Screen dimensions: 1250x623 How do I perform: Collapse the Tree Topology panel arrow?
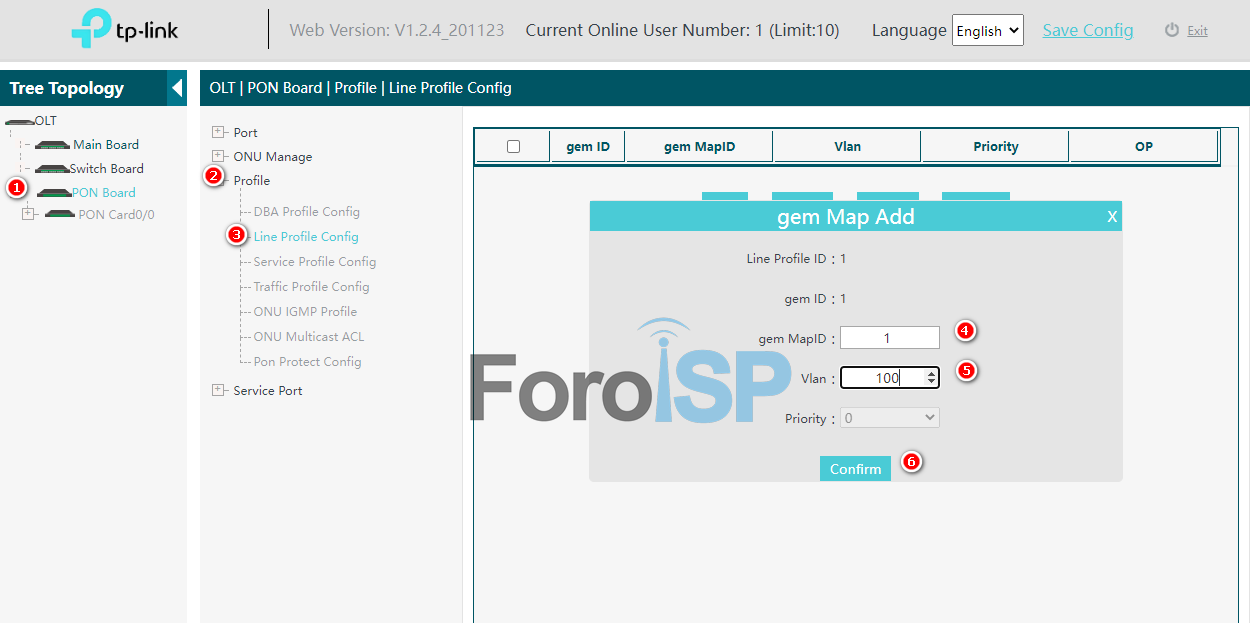(177, 88)
